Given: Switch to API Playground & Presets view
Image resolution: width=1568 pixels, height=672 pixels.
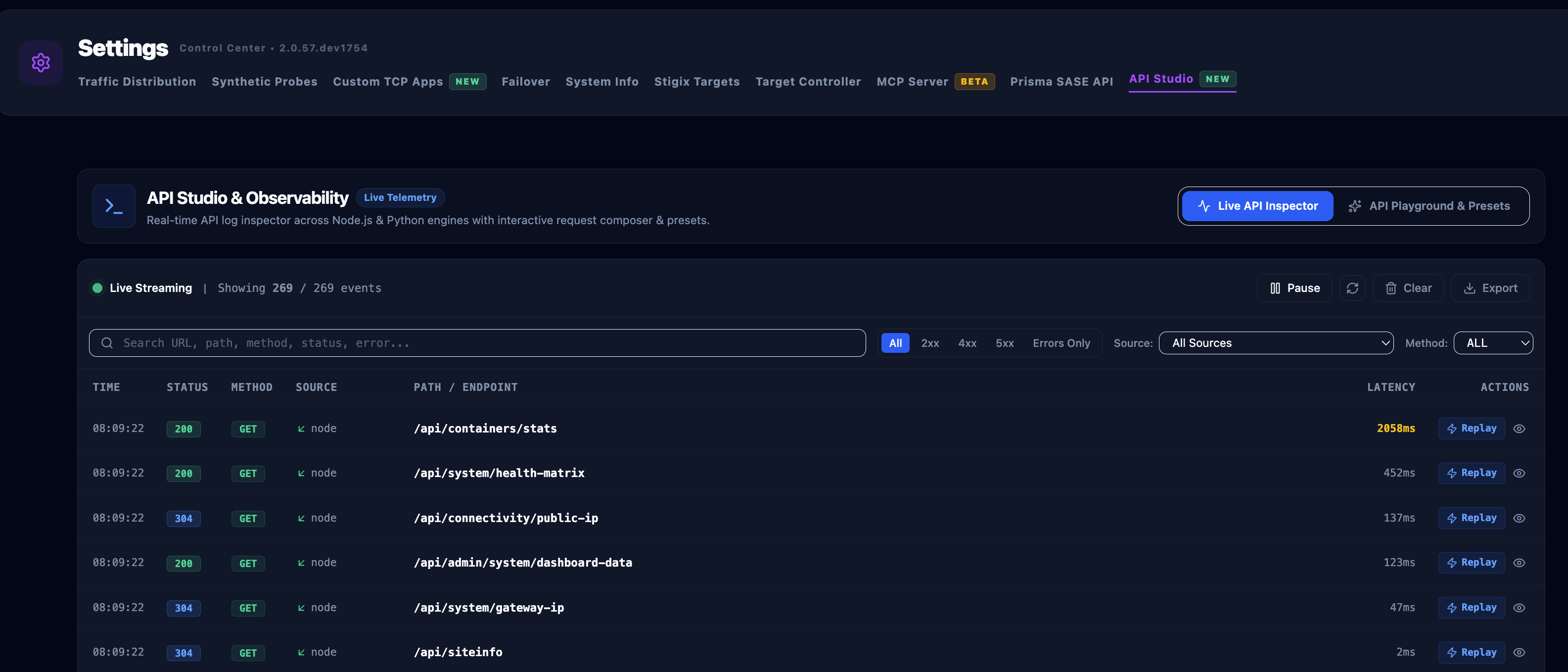Looking at the screenshot, I should pos(1429,206).
